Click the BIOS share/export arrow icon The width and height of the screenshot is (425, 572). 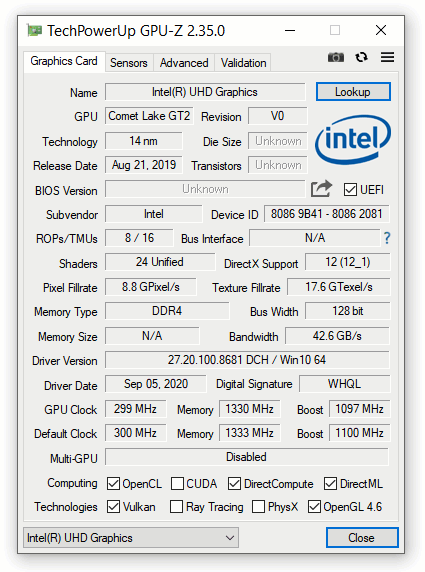(x=321, y=189)
